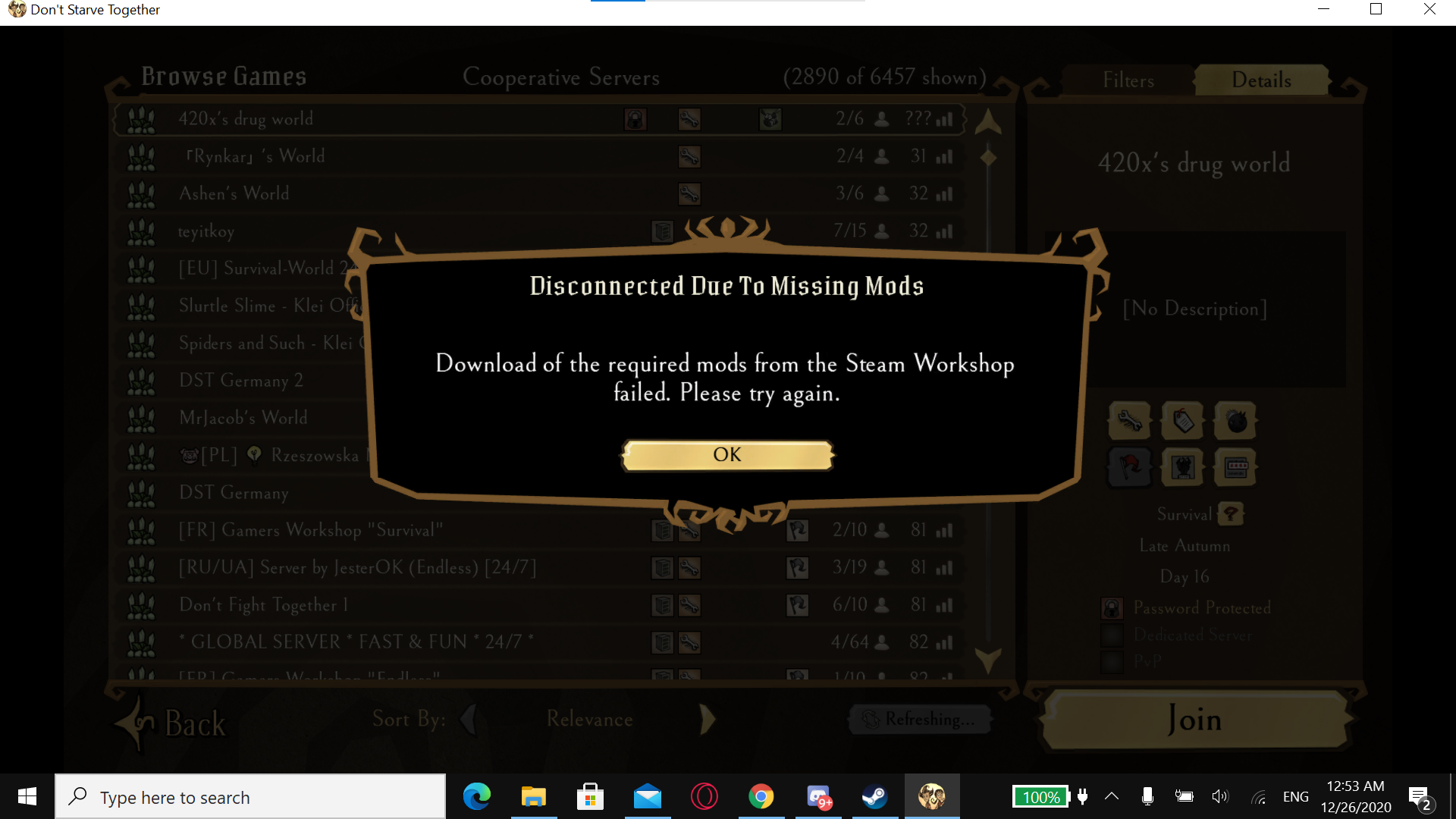Click the tag/label server icon
The height and width of the screenshot is (819, 1456).
pyautogui.click(x=1183, y=420)
